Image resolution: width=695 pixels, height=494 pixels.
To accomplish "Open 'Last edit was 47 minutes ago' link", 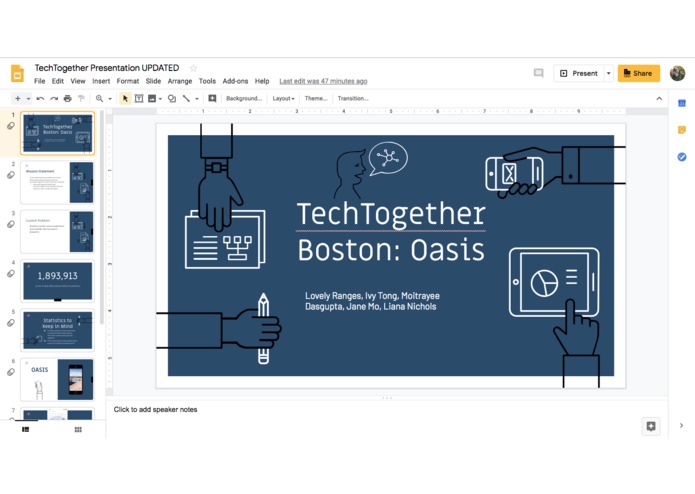I will pyautogui.click(x=323, y=81).
